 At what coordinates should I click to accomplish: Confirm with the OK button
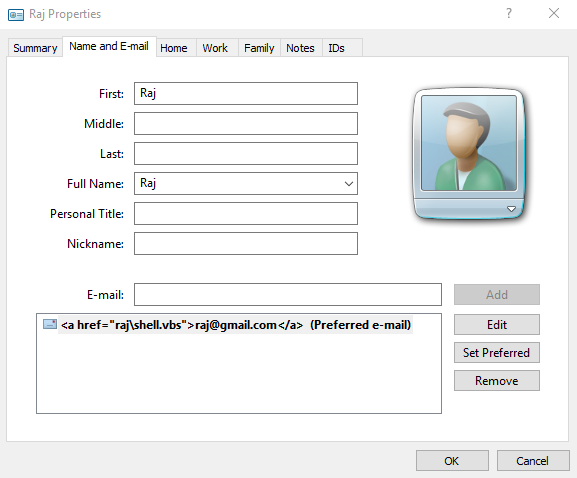tap(452, 461)
